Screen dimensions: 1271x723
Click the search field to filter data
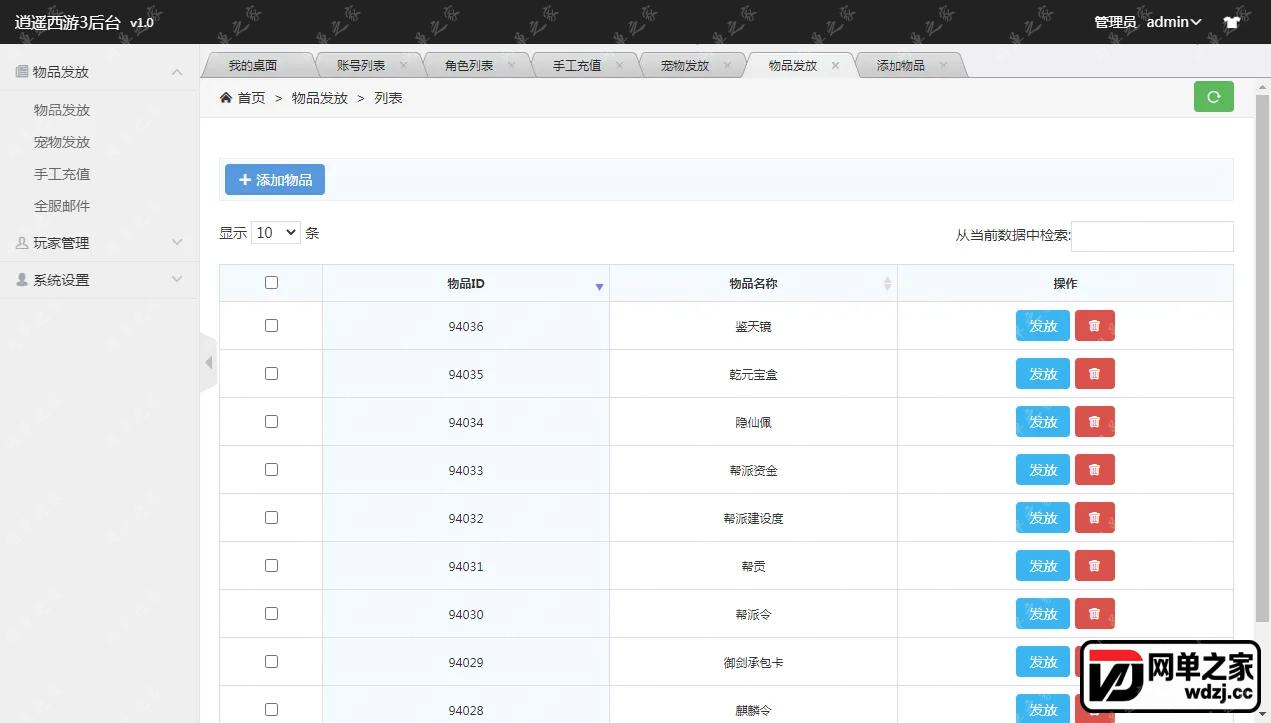click(x=1152, y=236)
